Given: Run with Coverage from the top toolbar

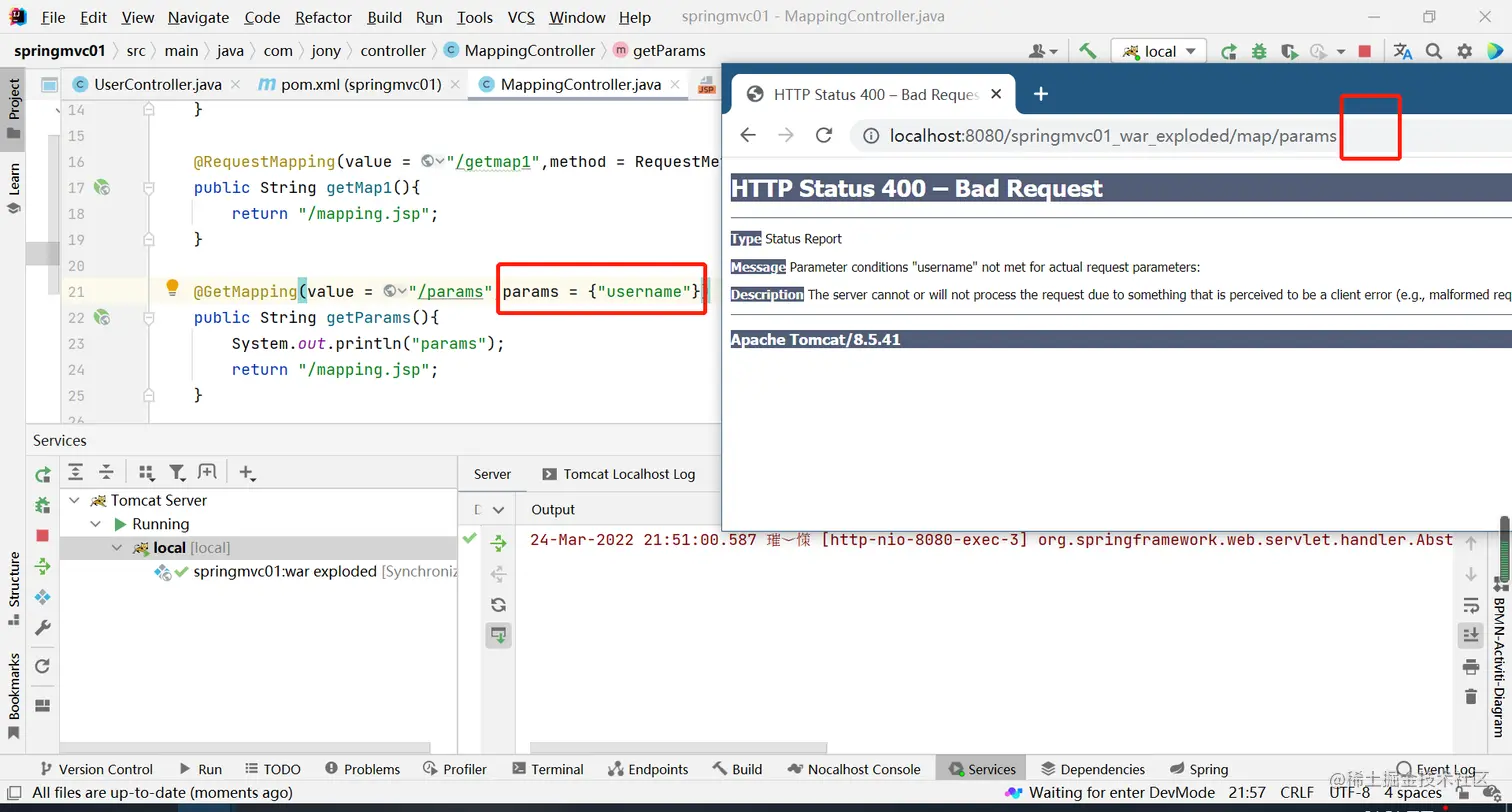Looking at the screenshot, I should tap(1289, 51).
